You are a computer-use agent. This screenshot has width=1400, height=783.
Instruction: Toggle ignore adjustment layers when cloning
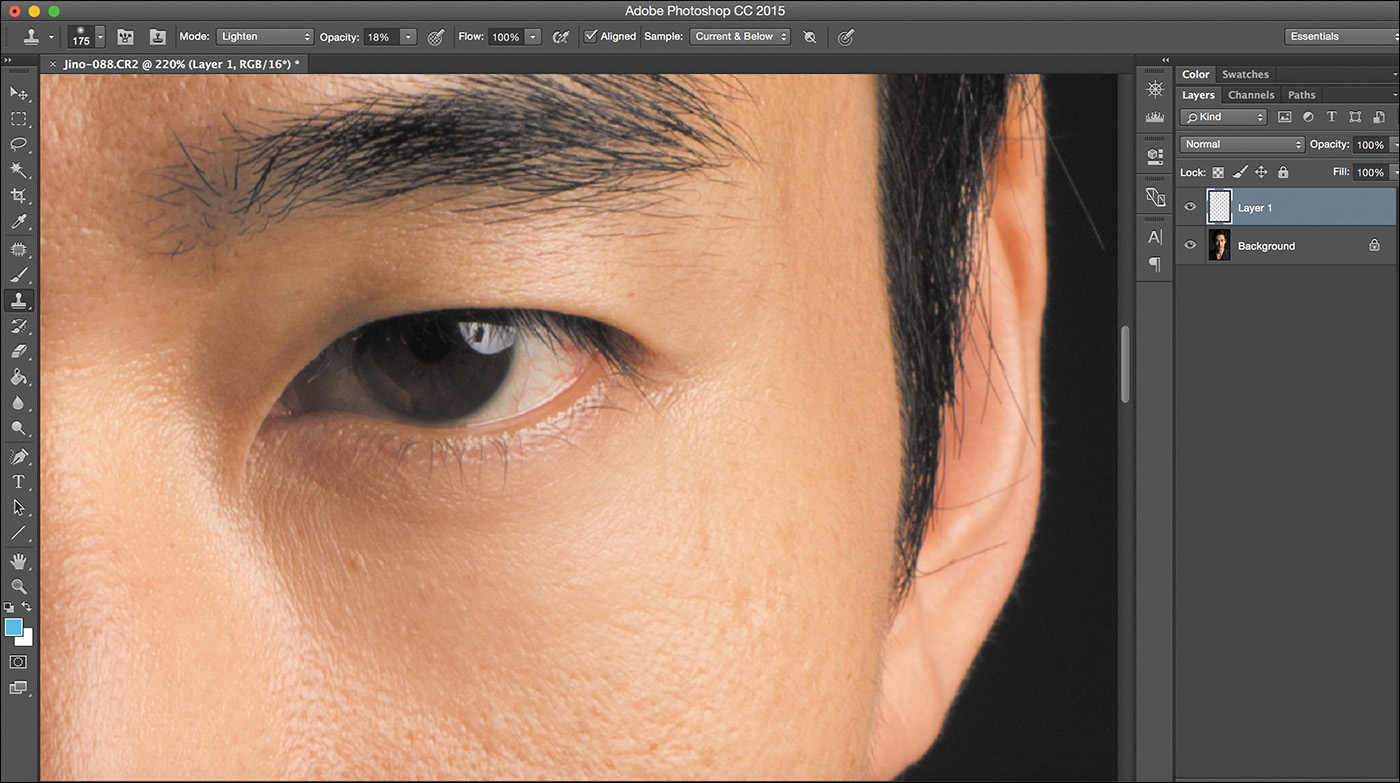[x=810, y=37]
